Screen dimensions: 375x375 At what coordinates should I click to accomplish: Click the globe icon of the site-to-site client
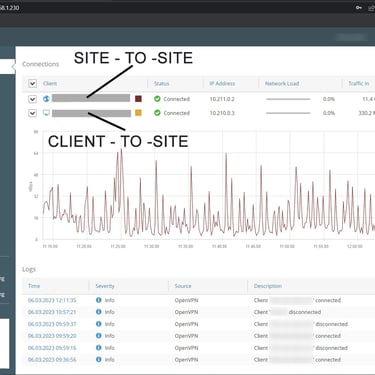(x=46, y=99)
